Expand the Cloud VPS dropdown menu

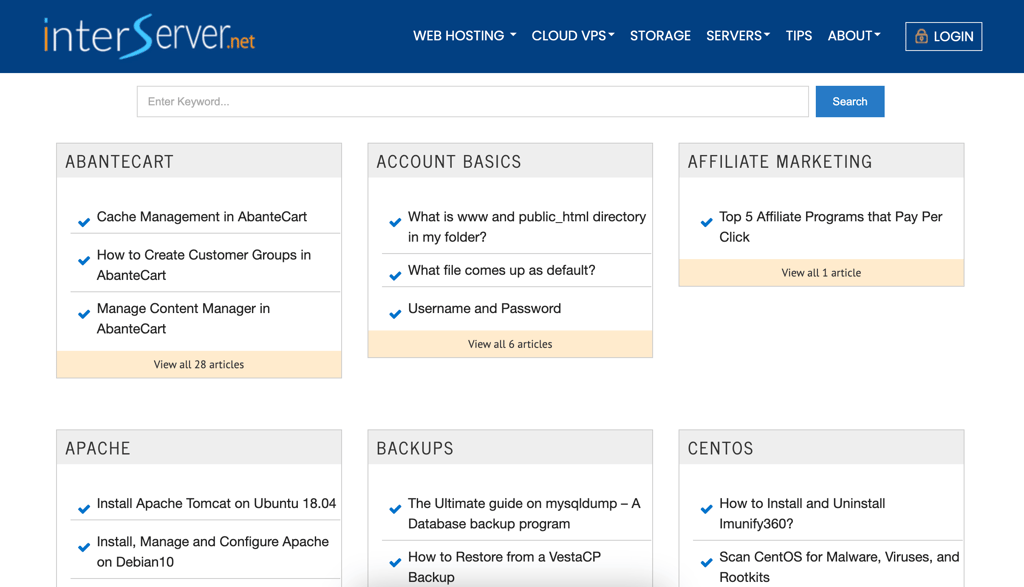point(573,36)
